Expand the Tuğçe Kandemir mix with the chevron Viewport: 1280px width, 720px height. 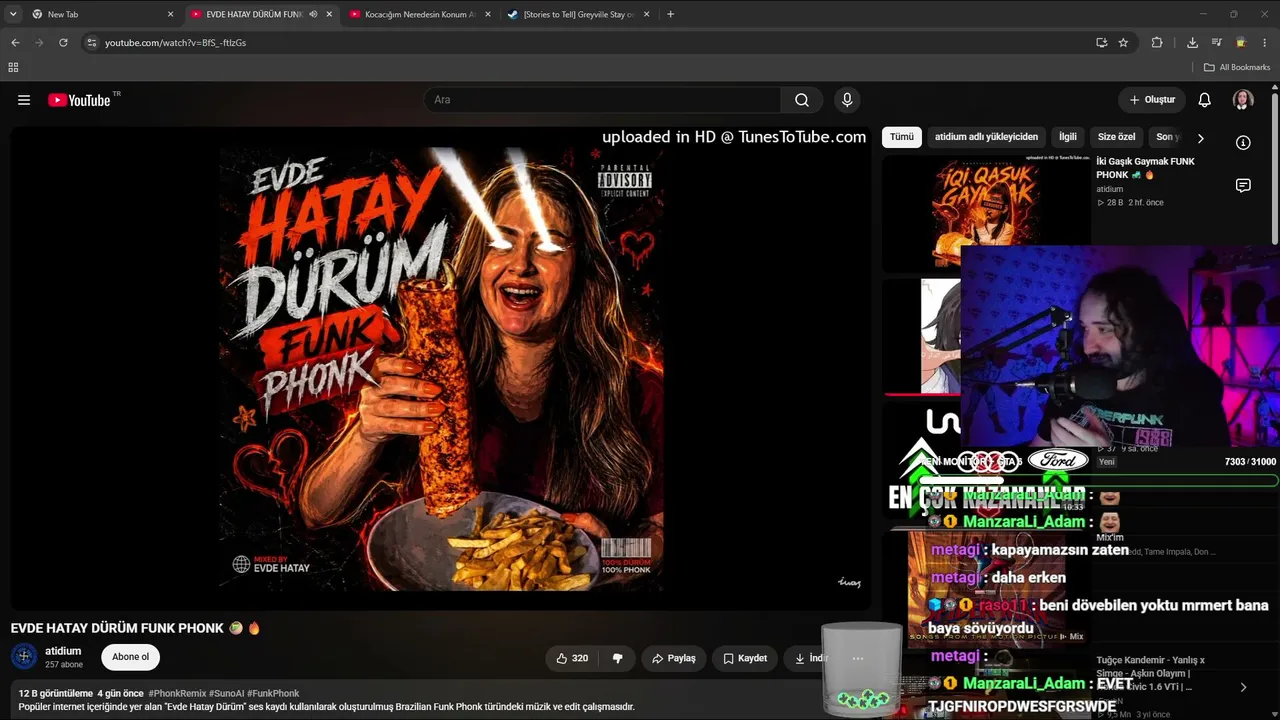tap(1243, 687)
